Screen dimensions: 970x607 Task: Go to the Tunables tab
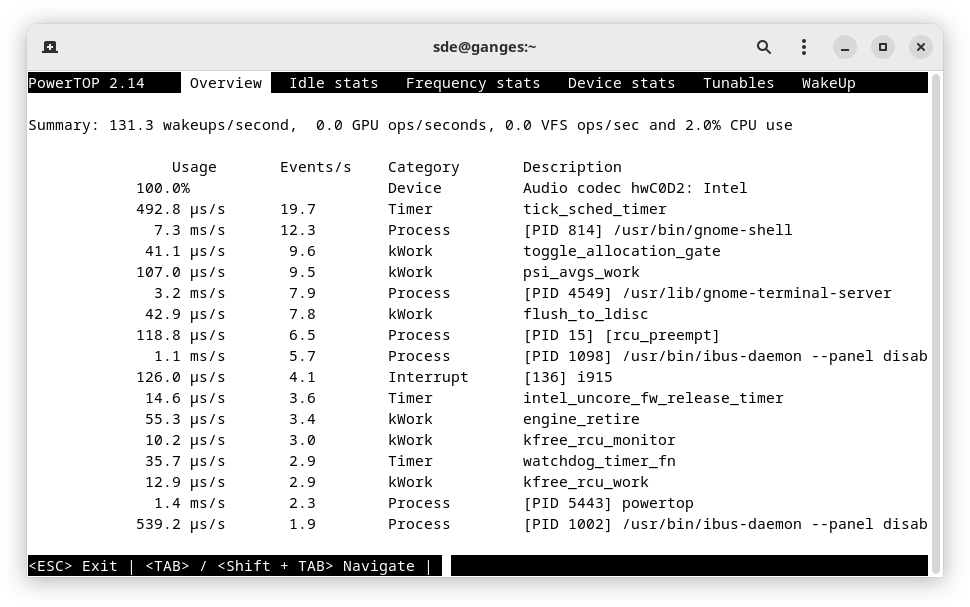point(738,83)
